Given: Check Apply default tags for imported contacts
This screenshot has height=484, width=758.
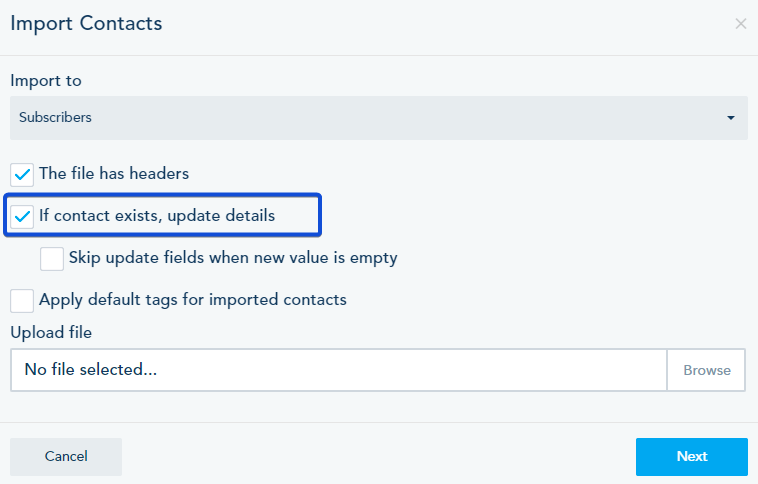Looking at the screenshot, I should (22, 300).
